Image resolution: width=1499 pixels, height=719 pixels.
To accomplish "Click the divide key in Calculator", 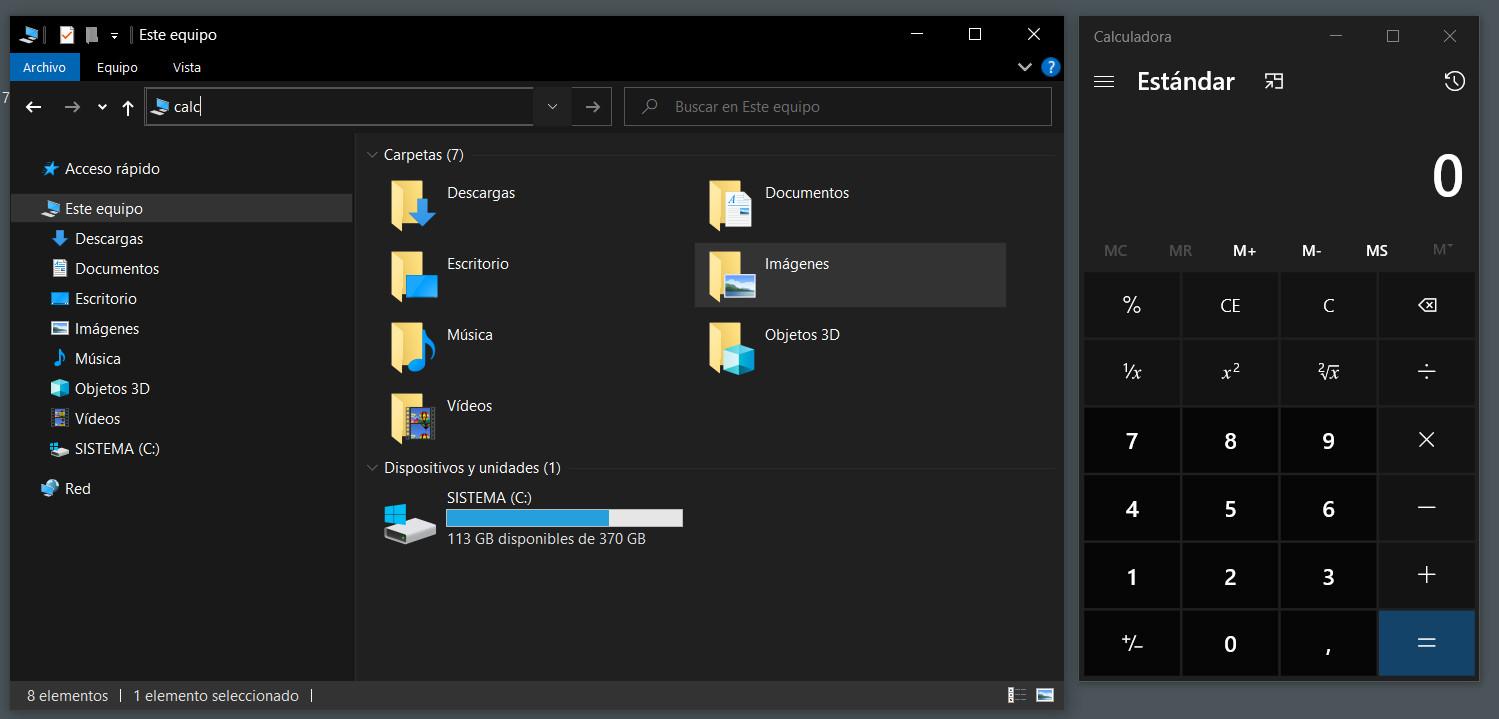I will (1427, 373).
